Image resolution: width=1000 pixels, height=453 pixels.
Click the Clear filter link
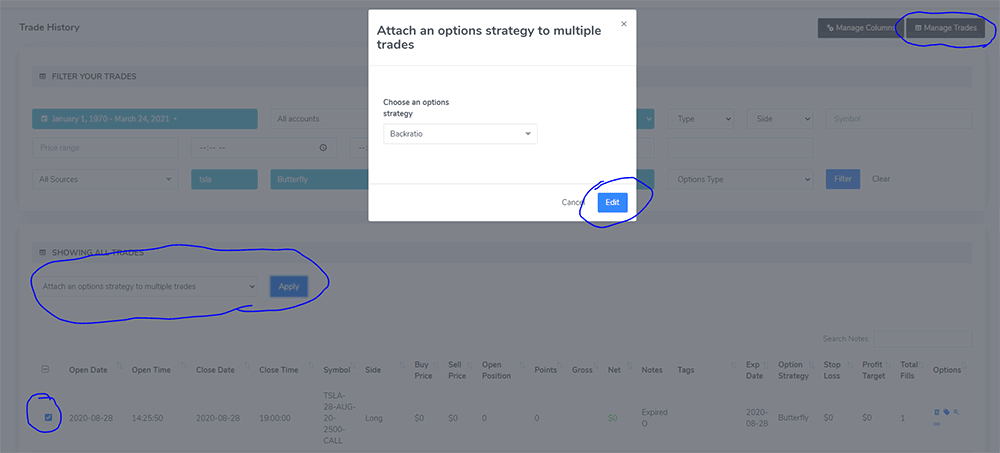pos(881,179)
